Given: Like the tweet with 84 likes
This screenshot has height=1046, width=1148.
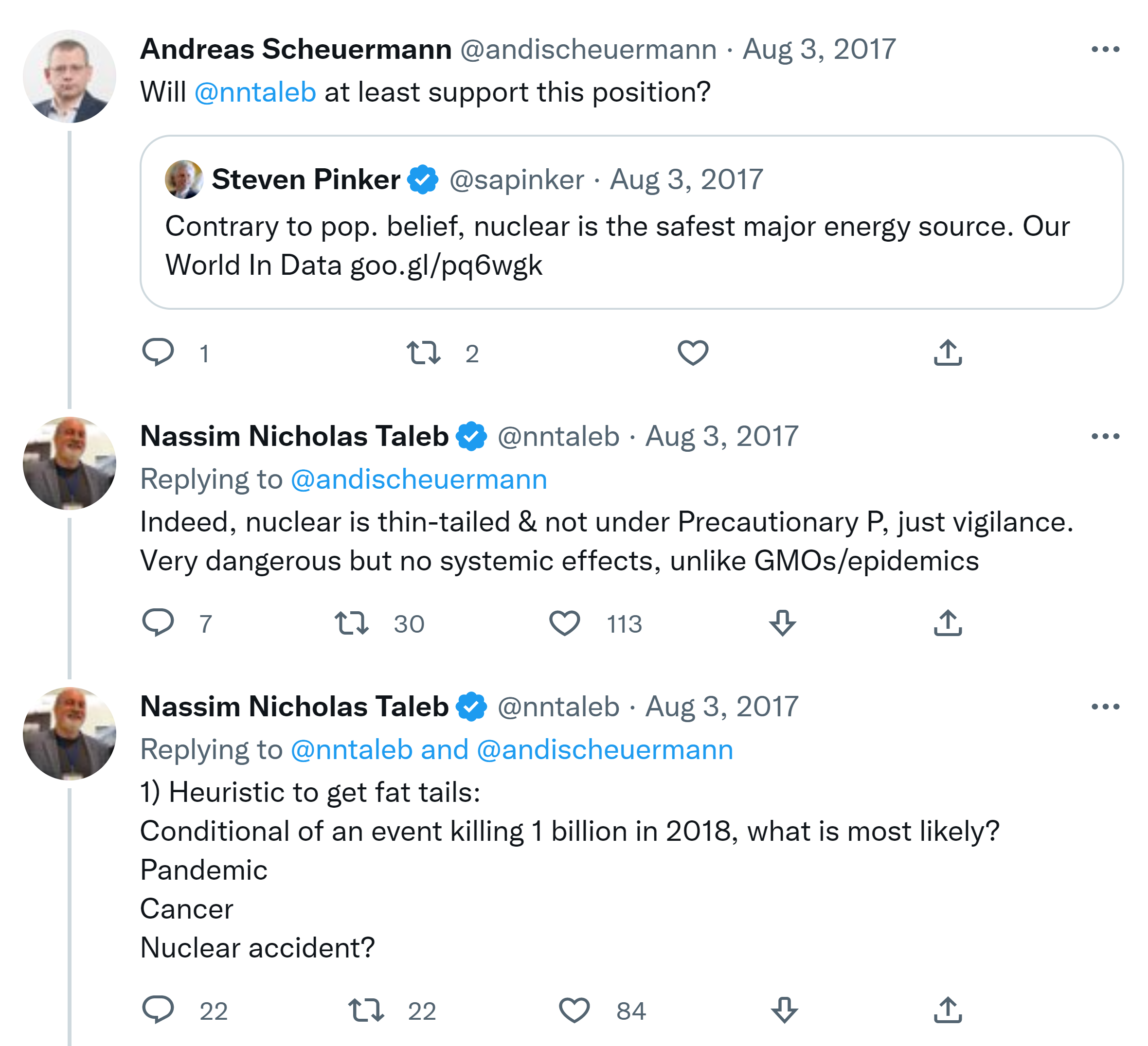Looking at the screenshot, I should click(x=574, y=1010).
